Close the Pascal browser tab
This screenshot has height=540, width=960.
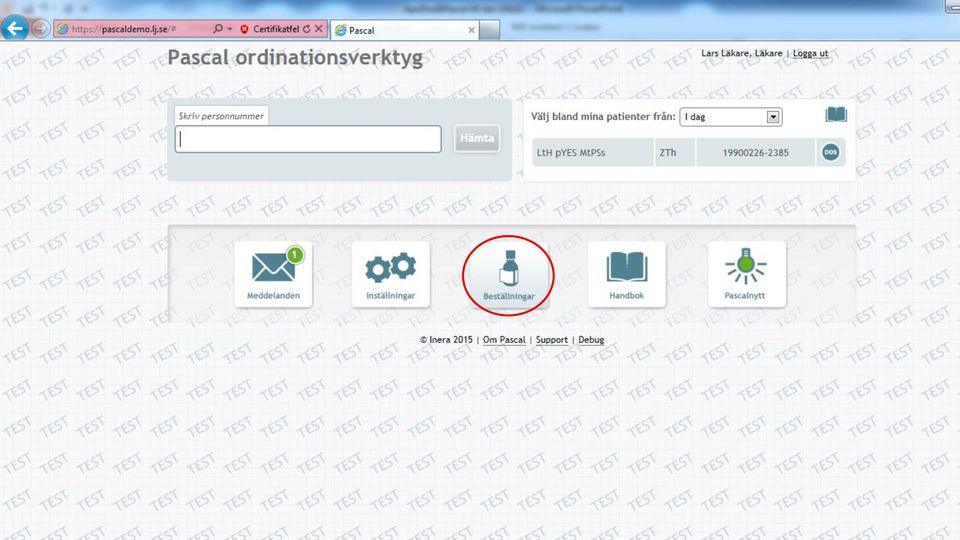pyautogui.click(x=471, y=30)
